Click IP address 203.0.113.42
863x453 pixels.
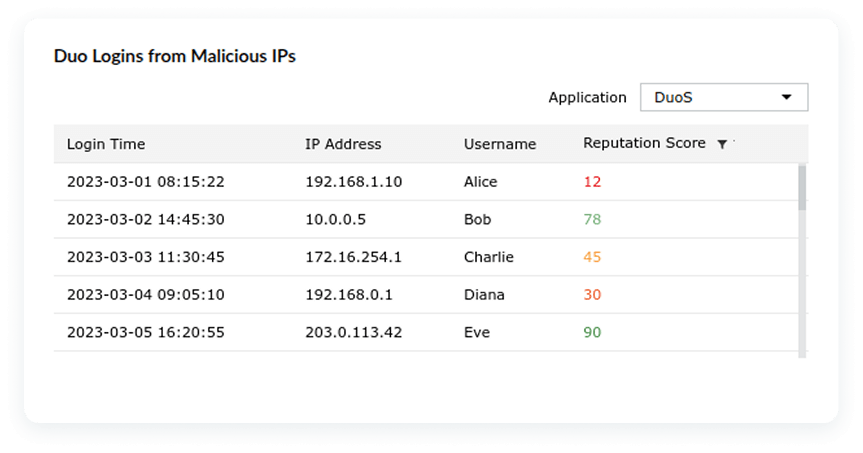click(353, 332)
